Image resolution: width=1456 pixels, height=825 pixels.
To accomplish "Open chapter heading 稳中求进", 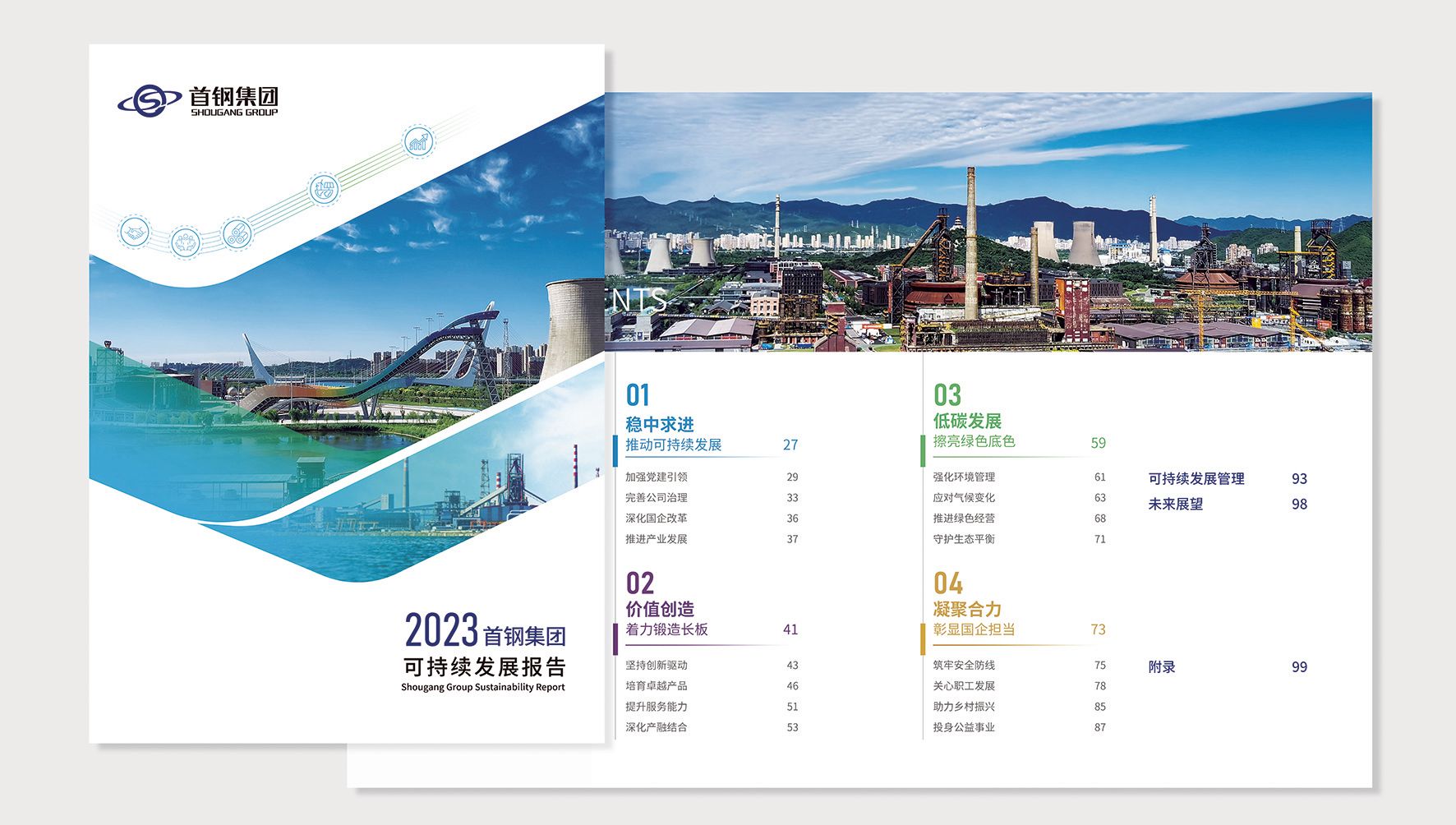I will [660, 424].
